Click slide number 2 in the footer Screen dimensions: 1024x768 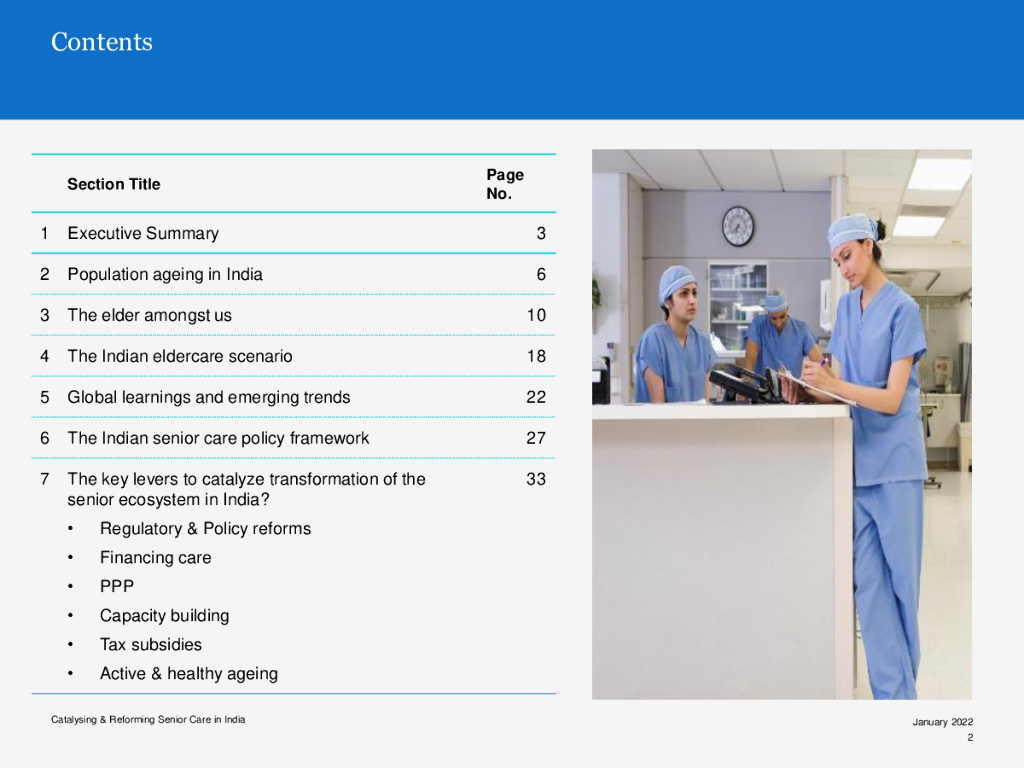(970, 737)
